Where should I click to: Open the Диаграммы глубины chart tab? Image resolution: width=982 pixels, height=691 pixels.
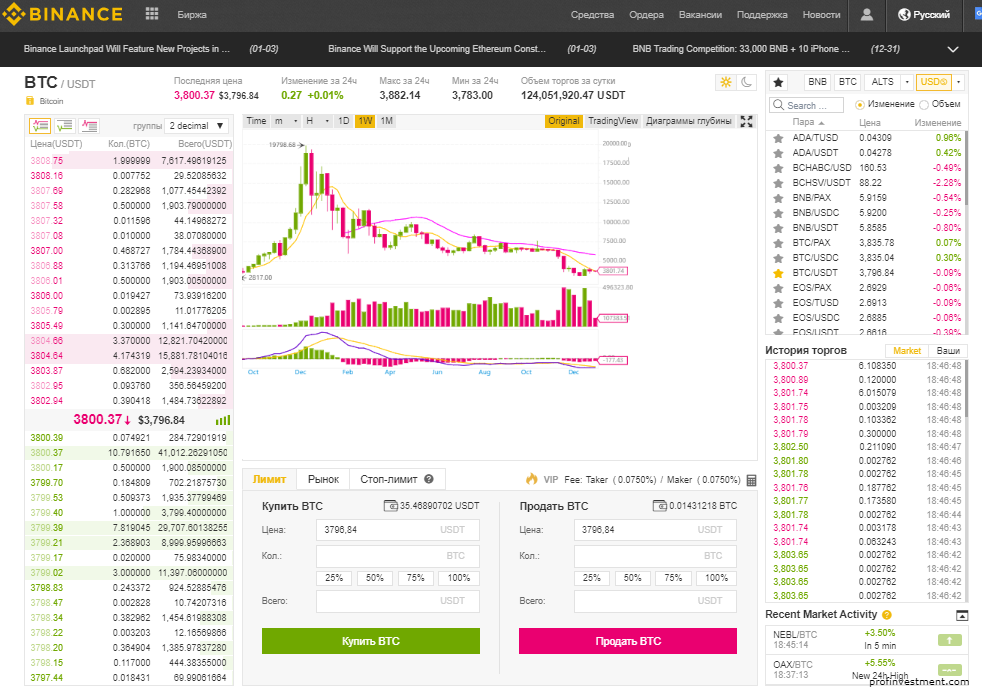[x=689, y=121]
